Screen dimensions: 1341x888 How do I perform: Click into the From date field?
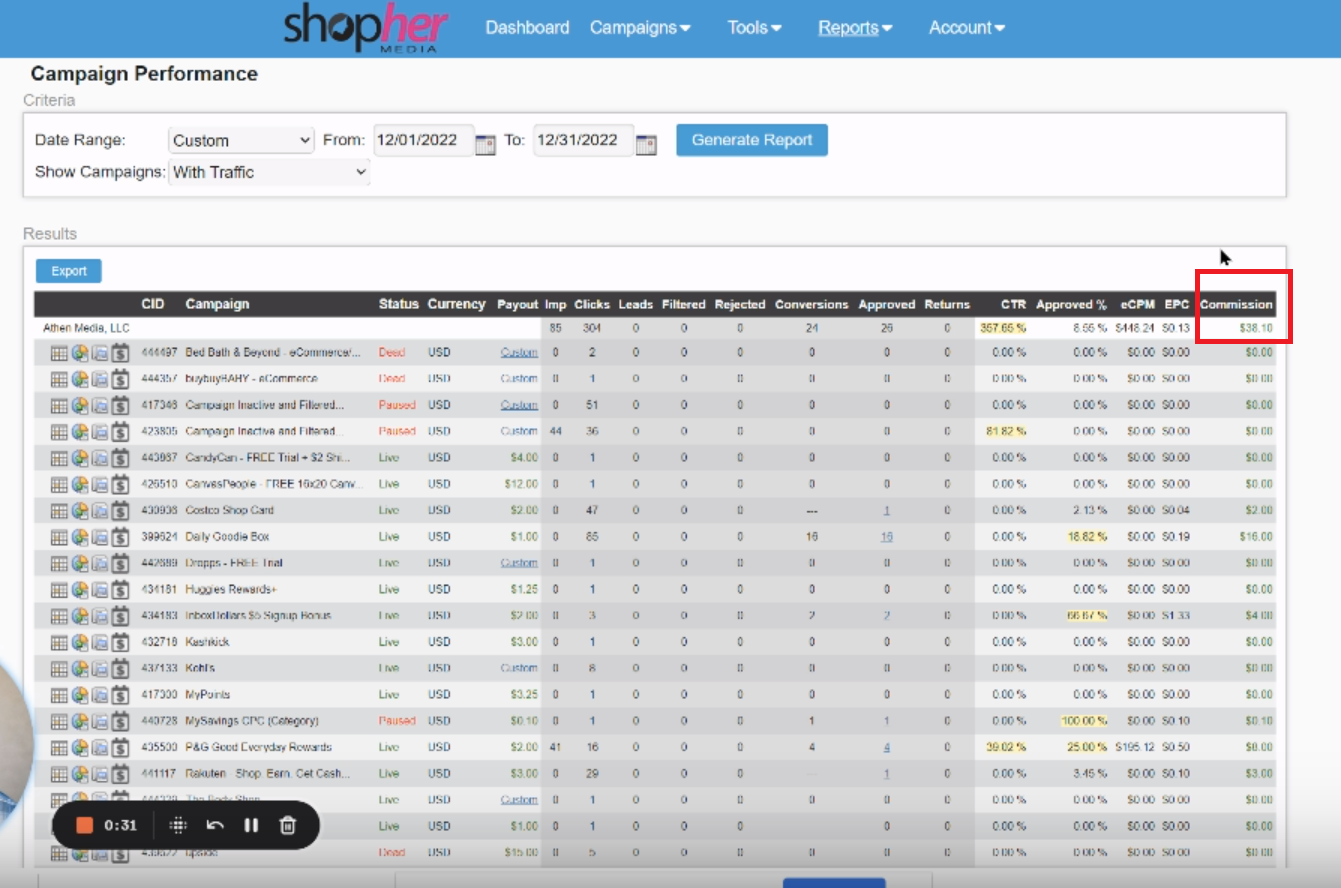coord(423,141)
